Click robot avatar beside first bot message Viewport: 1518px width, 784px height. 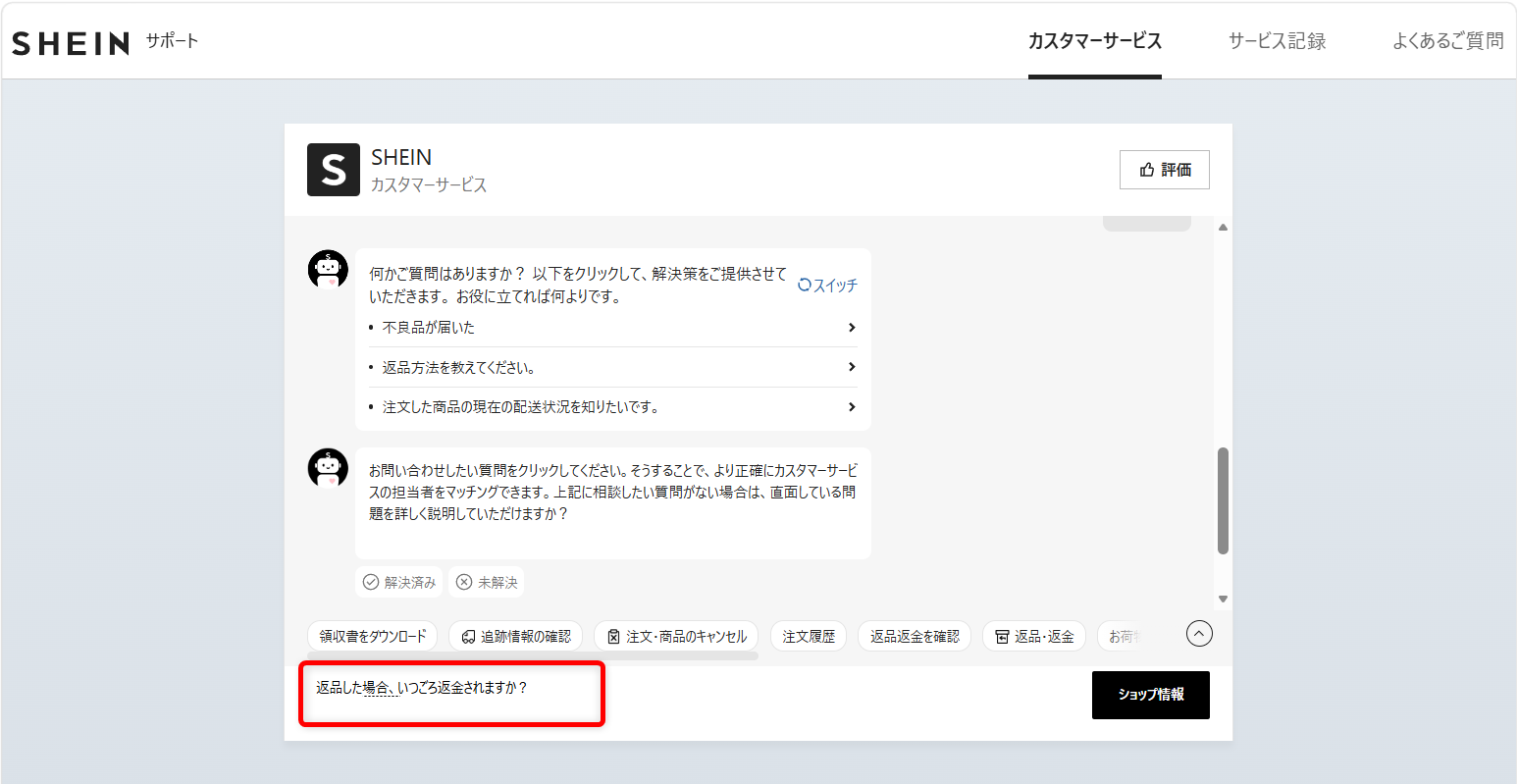pos(328,269)
